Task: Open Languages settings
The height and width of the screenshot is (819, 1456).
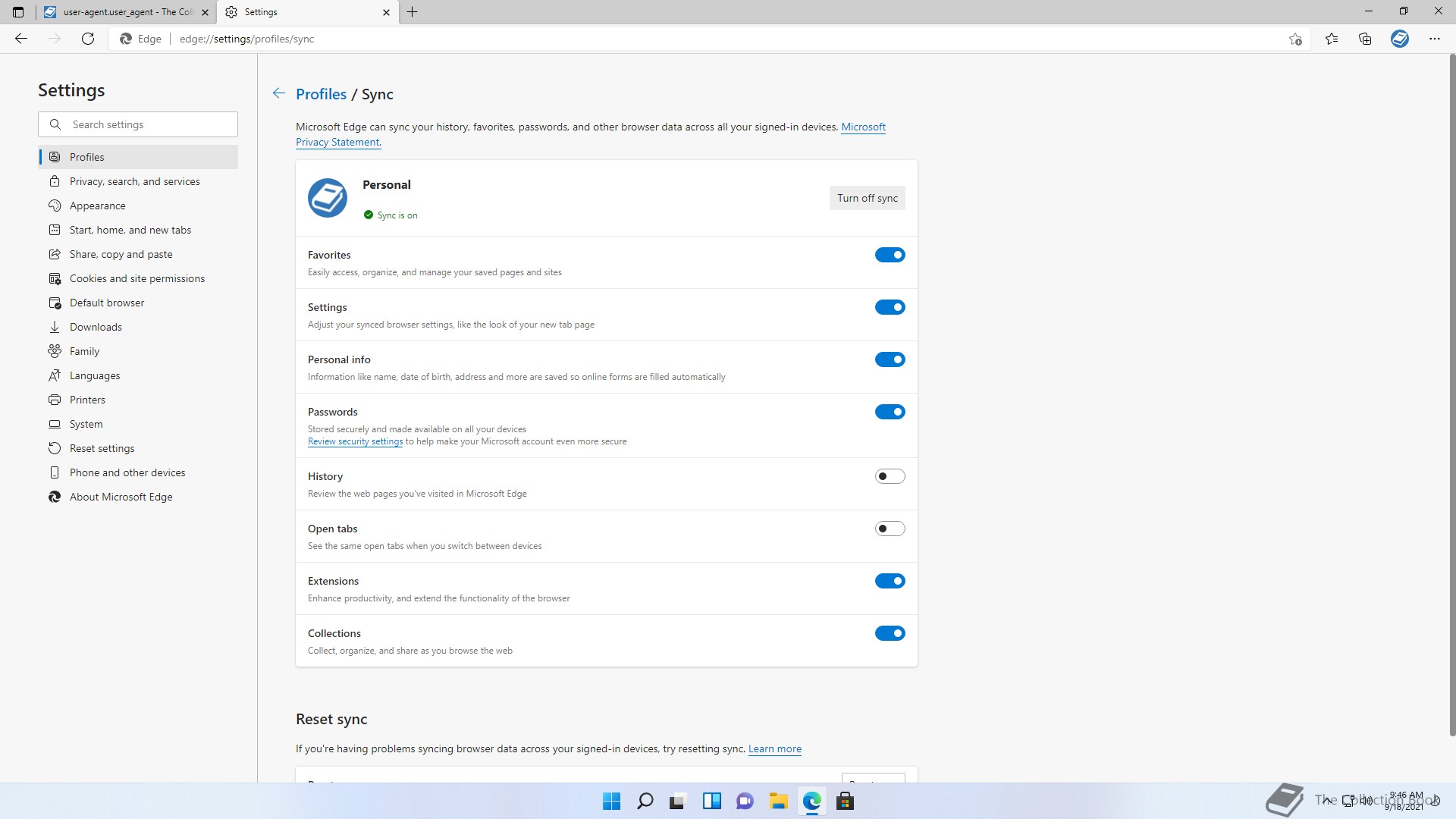Action: click(x=138, y=375)
